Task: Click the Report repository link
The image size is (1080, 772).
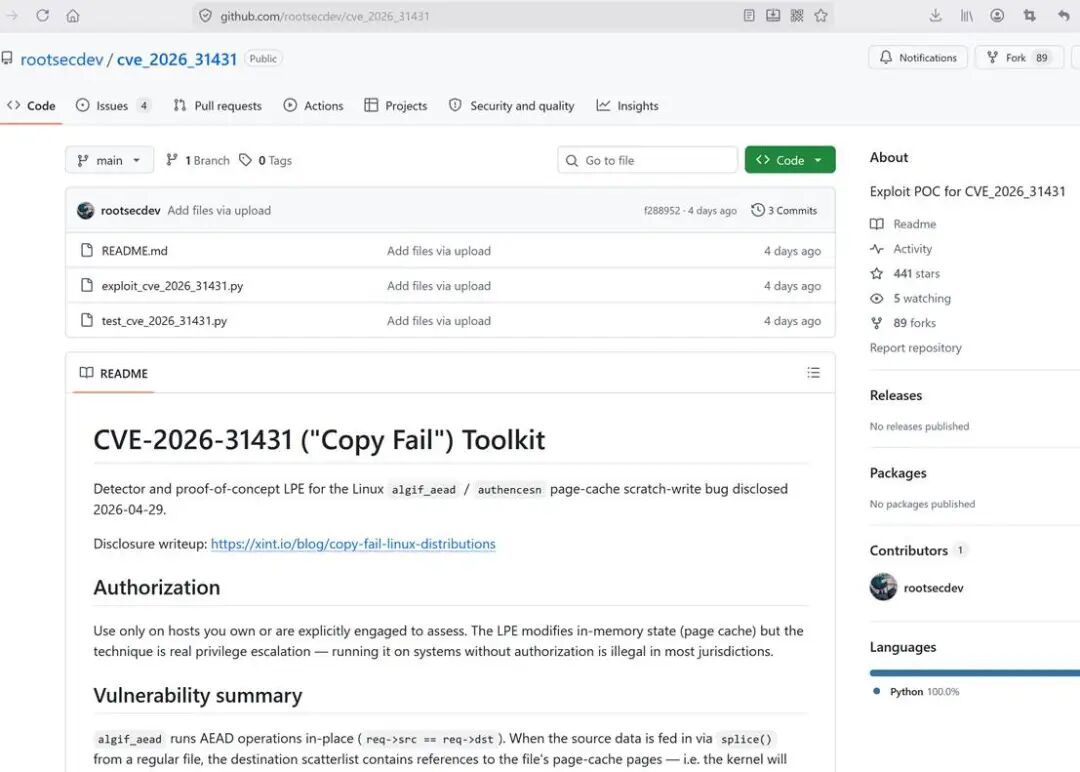Action: click(915, 348)
